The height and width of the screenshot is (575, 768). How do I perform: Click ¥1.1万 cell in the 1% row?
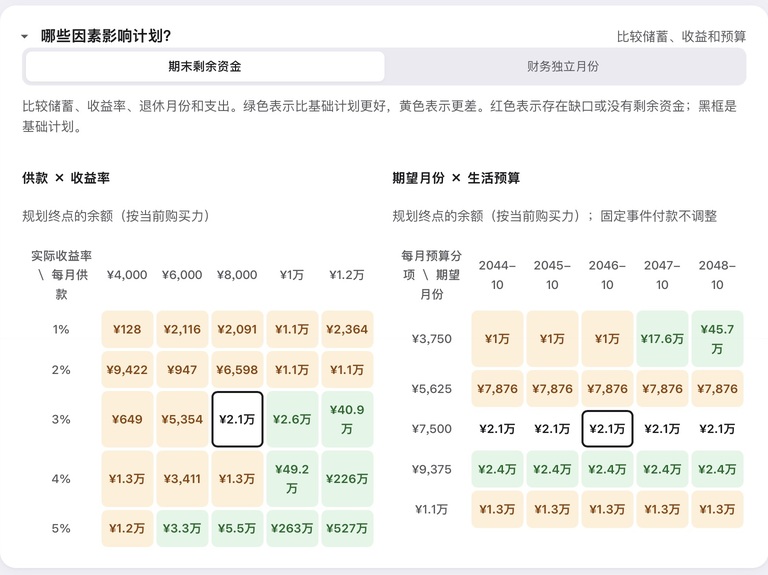point(292,329)
